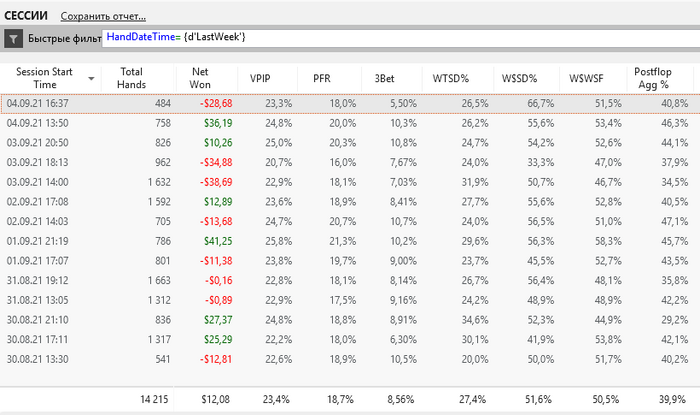Click Total Hands cell 1 632
This screenshot has height=415, width=700.
click(x=159, y=182)
